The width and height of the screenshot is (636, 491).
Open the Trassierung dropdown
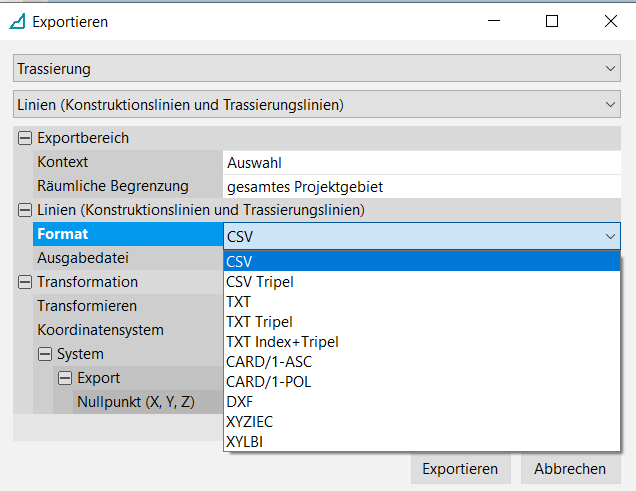(317, 69)
